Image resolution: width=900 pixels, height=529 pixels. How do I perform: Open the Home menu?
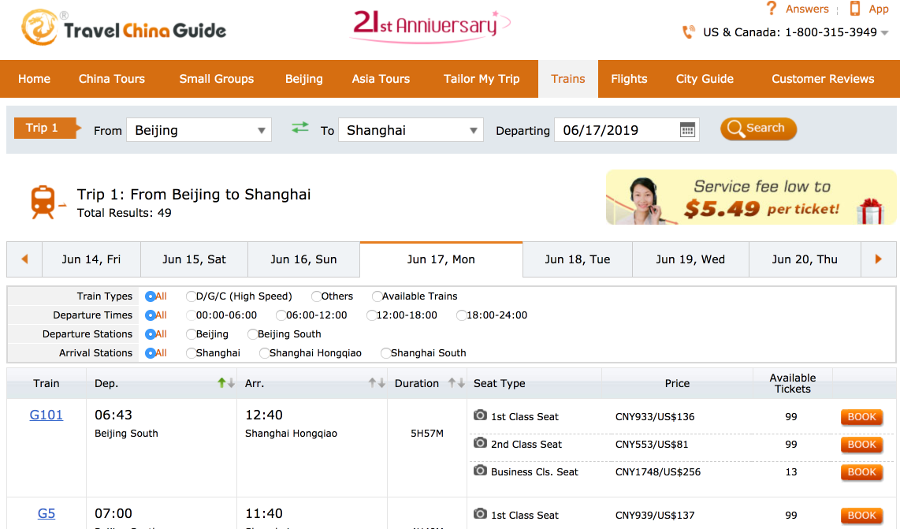point(34,79)
